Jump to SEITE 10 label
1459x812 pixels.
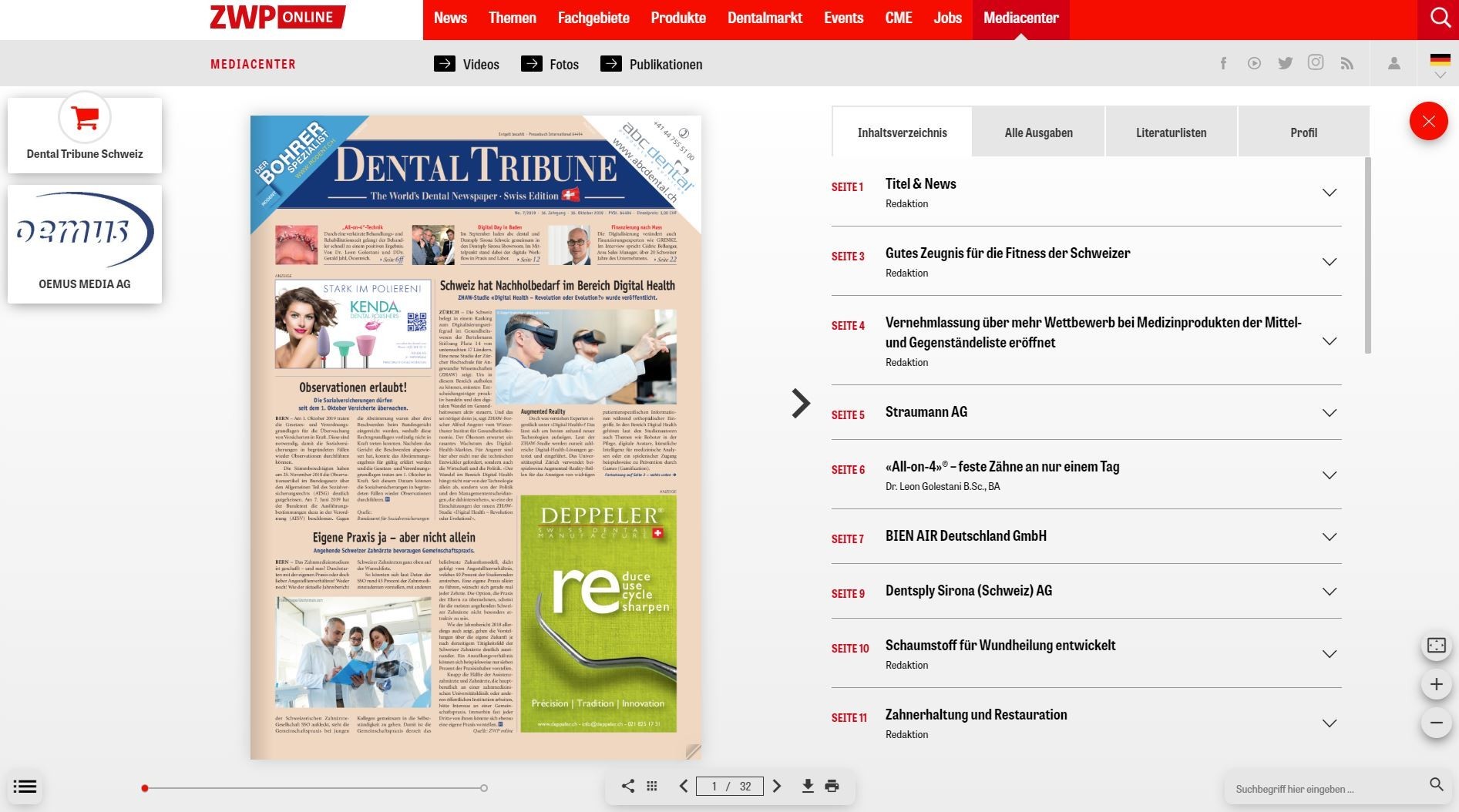point(849,648)
